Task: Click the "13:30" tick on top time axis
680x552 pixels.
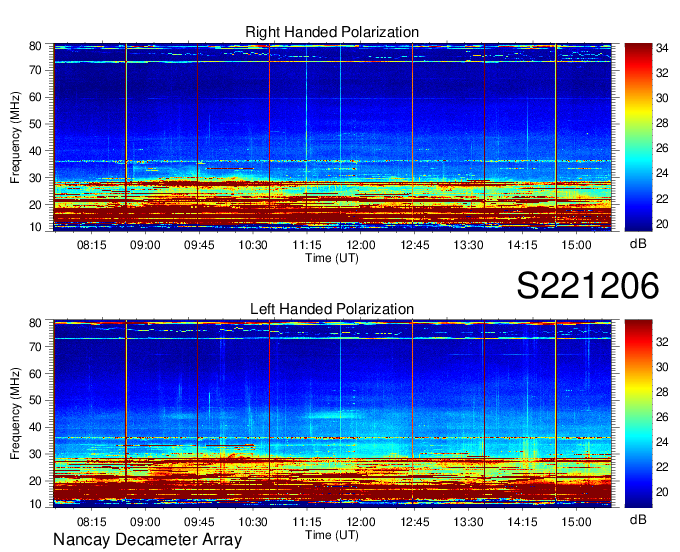Action: [x=468, y=245]
